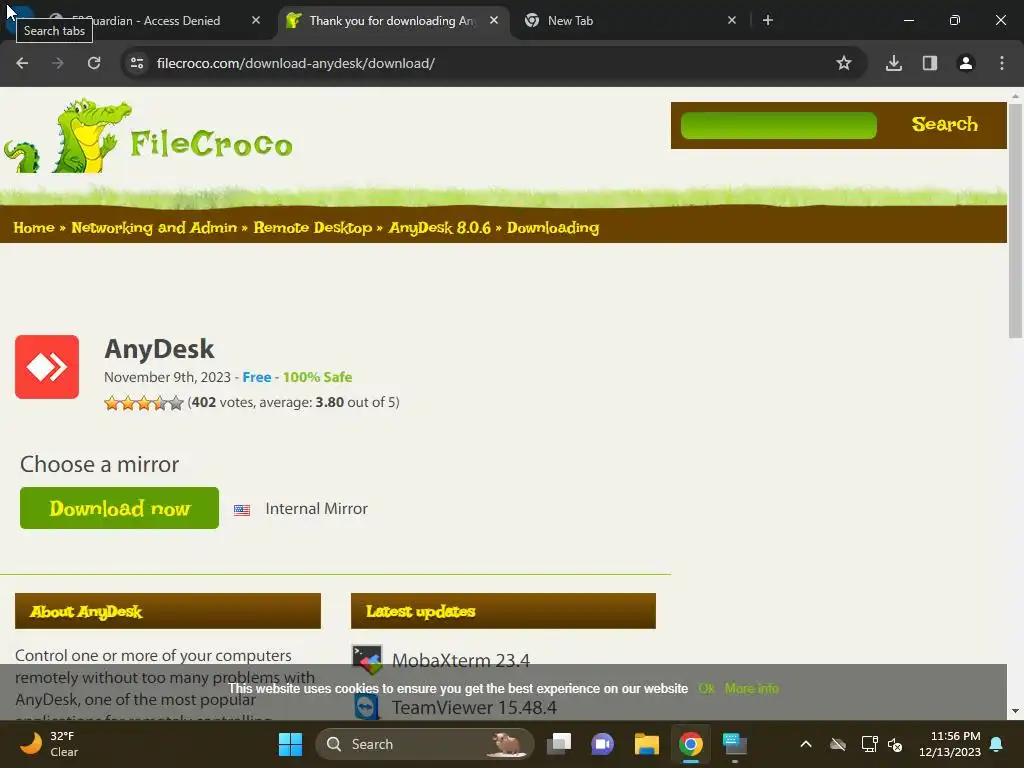Bookmark this page with the star icon
Image resolution: width=1024 pixels, height=768 pixels.
click(844, 63)
